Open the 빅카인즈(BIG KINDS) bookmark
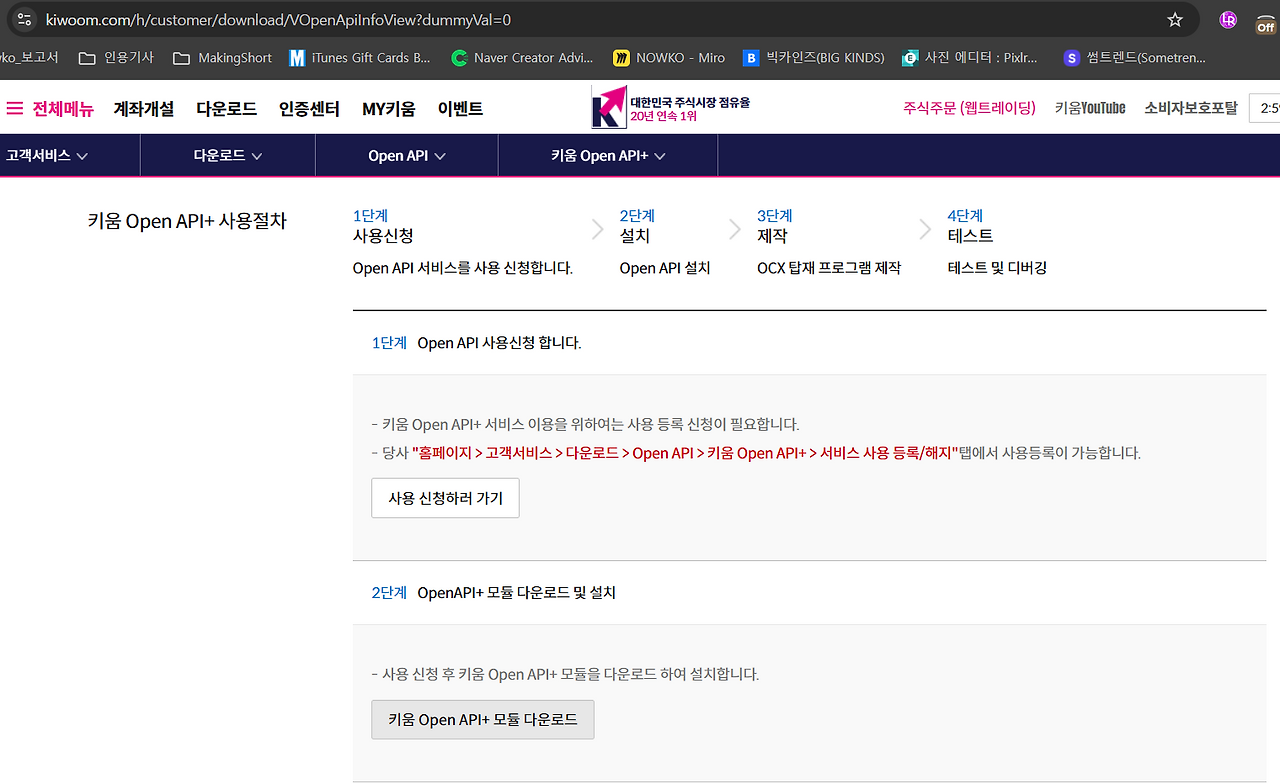The width and height of the screenshot is (1280, 784). (814, 58)
